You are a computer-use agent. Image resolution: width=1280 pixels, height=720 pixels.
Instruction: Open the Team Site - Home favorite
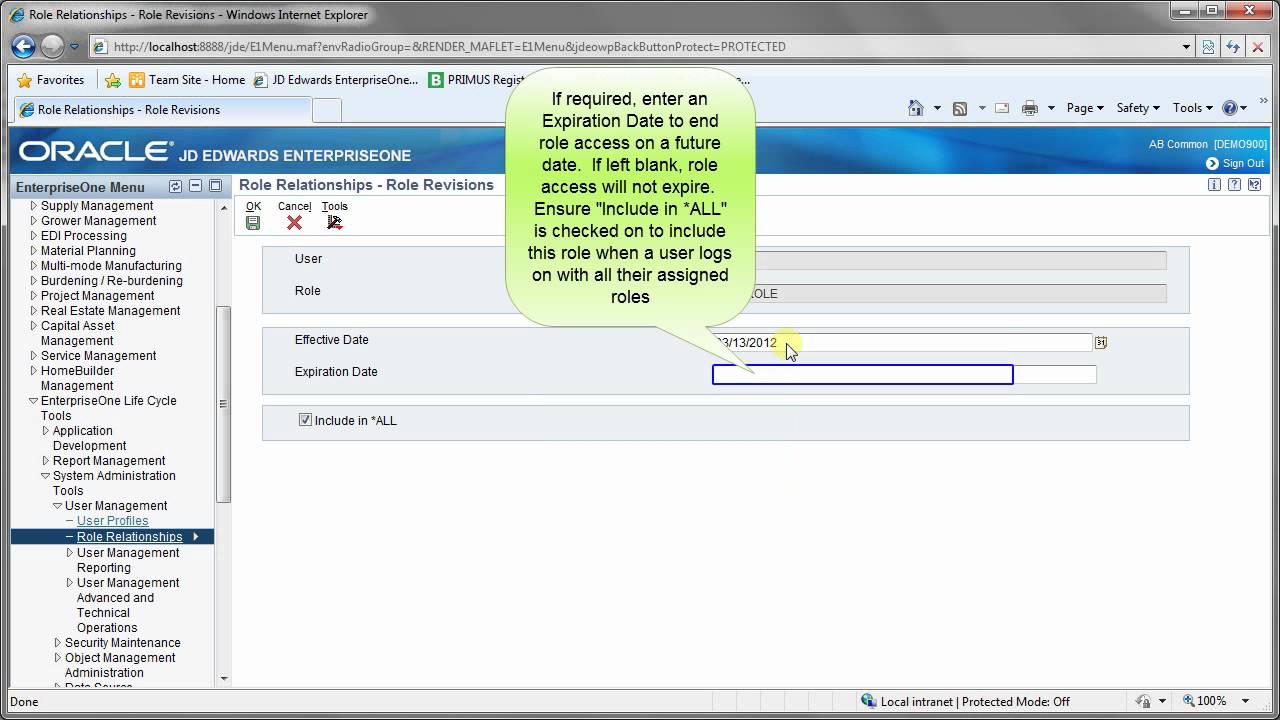pyautogui.click(x=187, y=80)
